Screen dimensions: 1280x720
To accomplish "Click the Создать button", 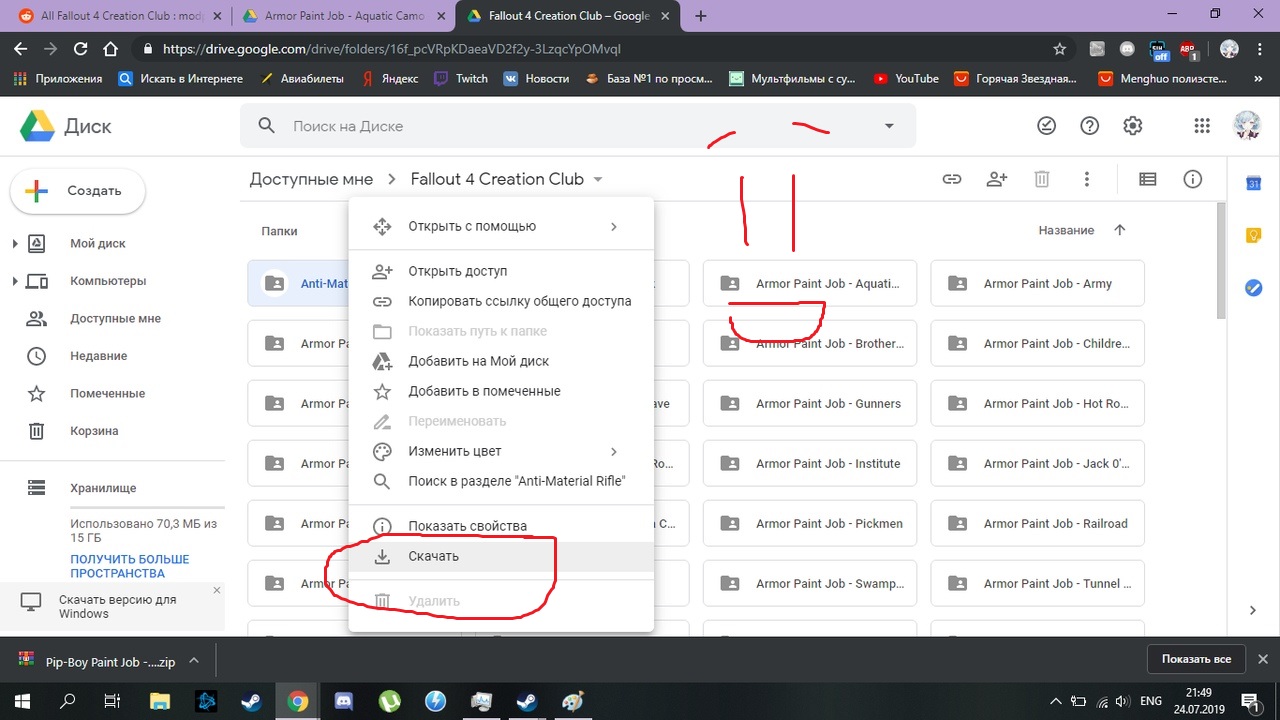I will [78, 191].
